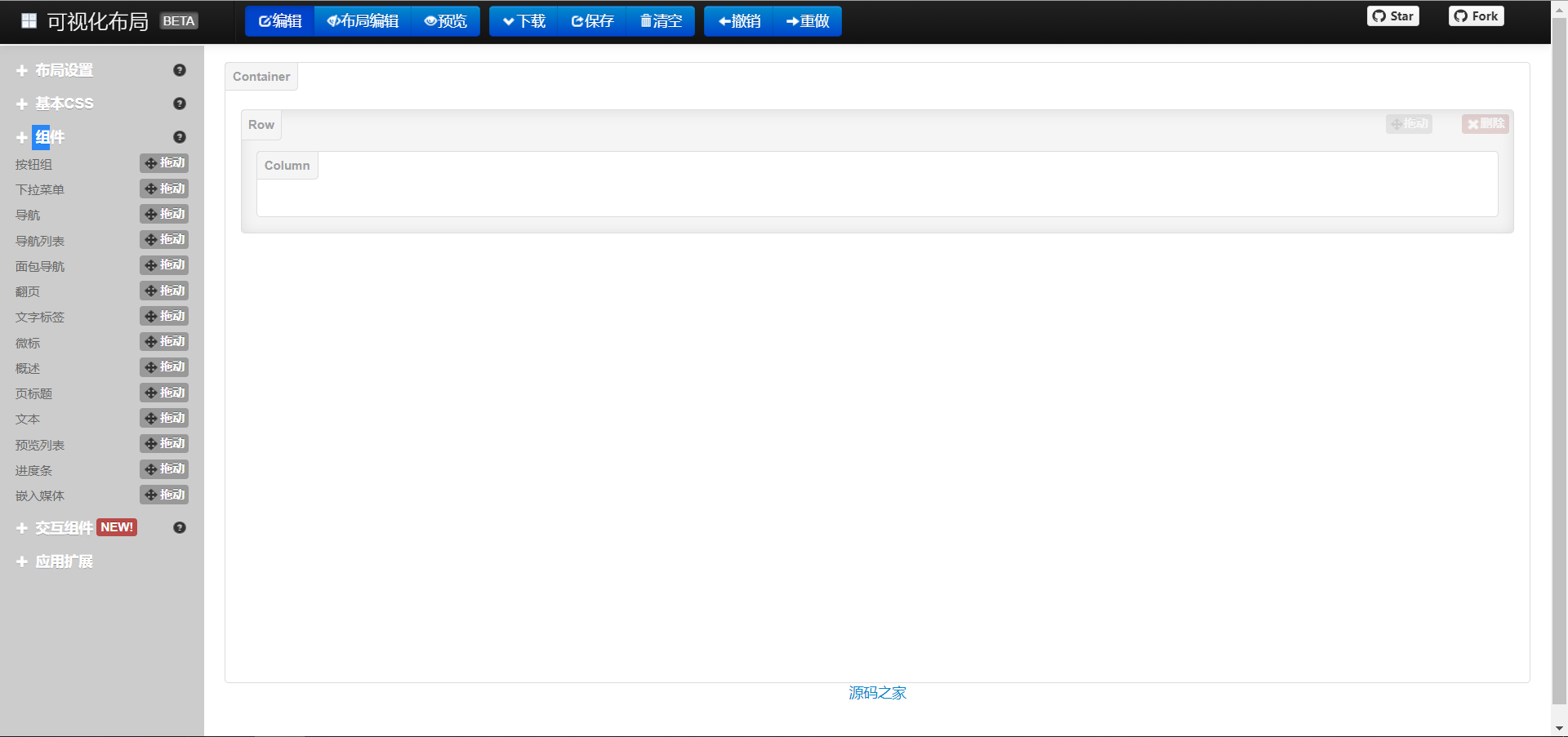Screen dimensions: 1568x737
Task: Click the 可视化布局 logo title
Action: click(97, 22)
